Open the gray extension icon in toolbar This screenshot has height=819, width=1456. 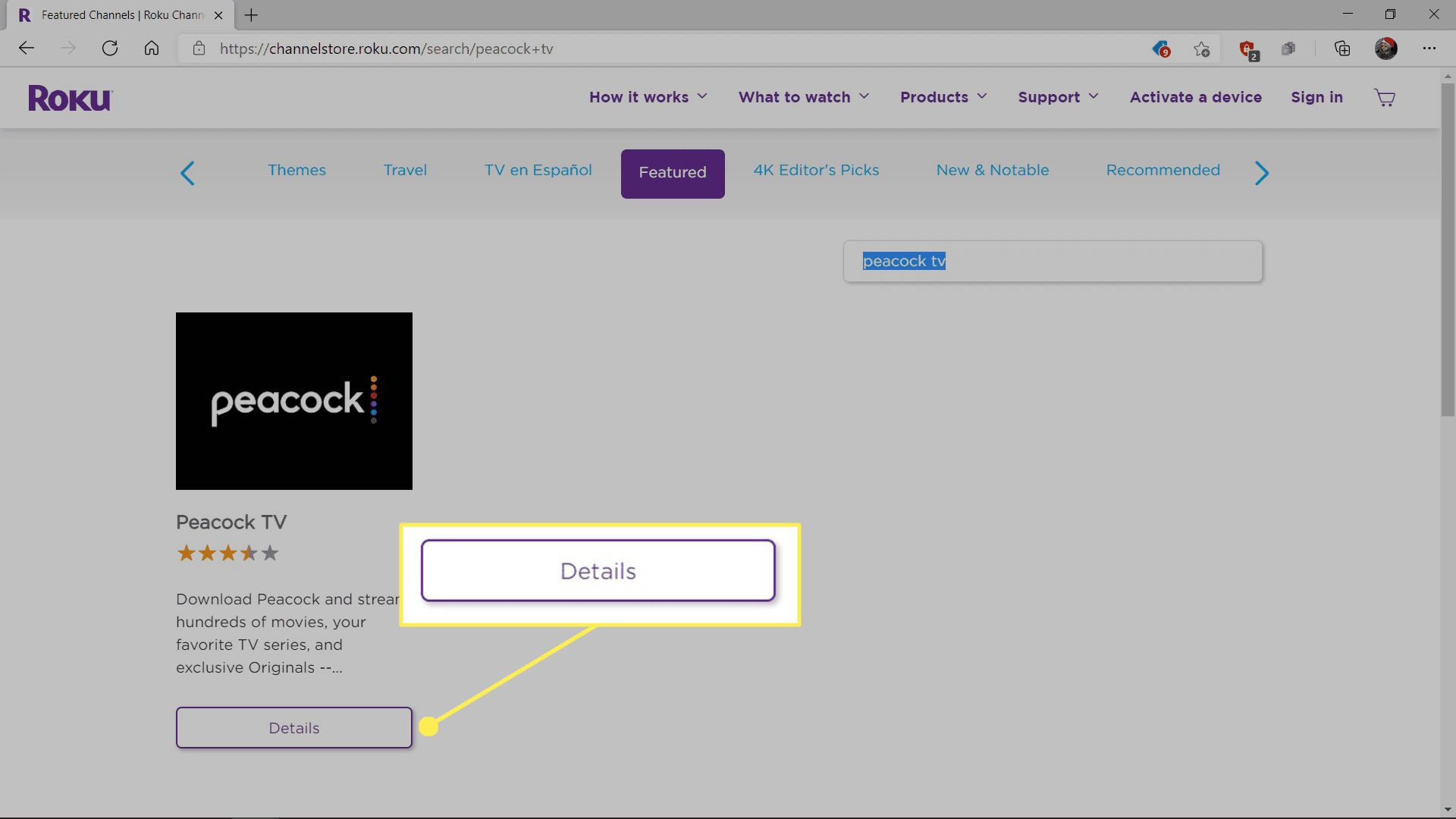tap(1288, 49)
